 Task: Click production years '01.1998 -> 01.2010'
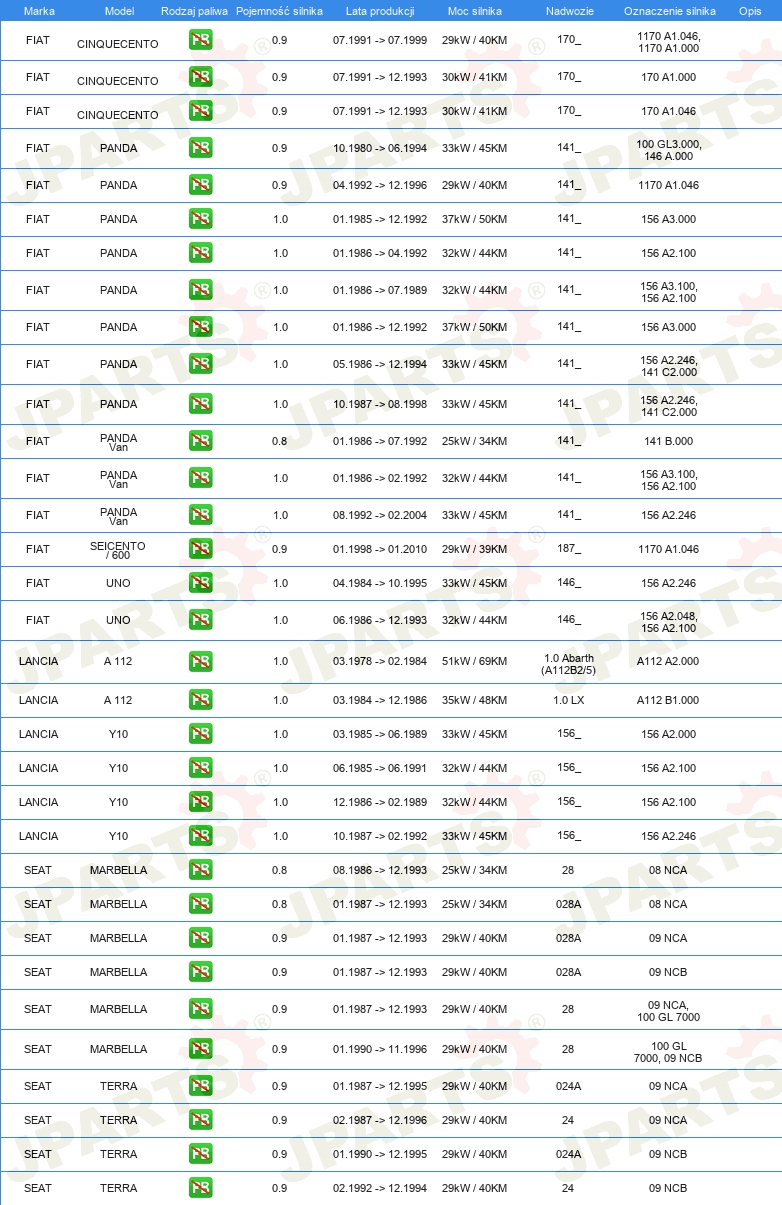(x=380, y=549)
